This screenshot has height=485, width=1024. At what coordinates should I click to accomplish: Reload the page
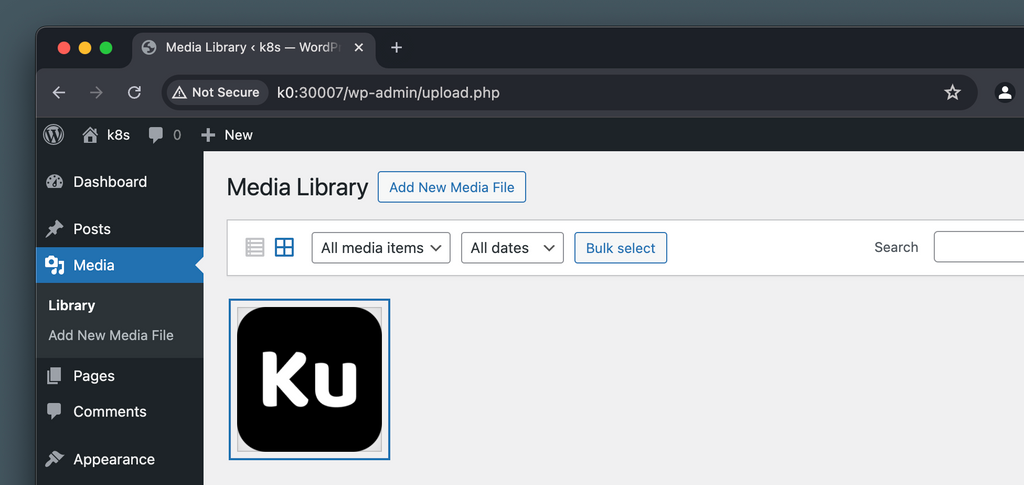click(x=134, y=92)
